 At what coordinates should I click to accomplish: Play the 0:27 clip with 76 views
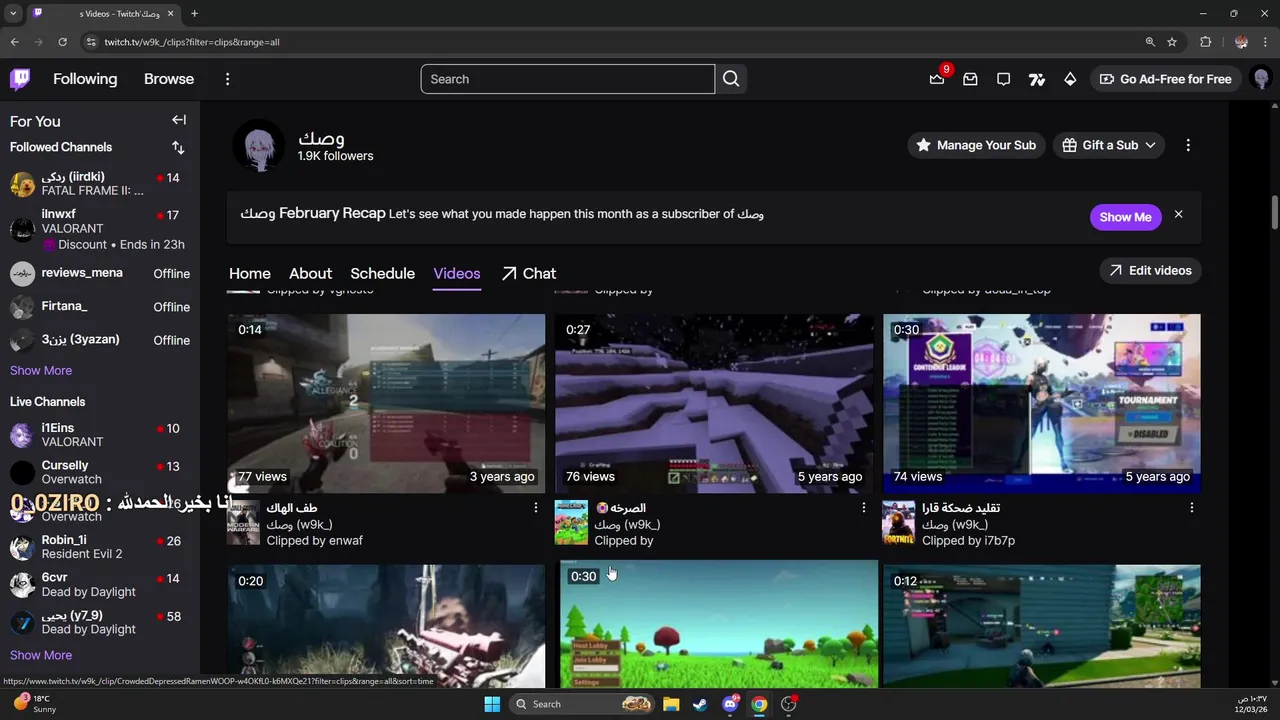tap(714, 403)
